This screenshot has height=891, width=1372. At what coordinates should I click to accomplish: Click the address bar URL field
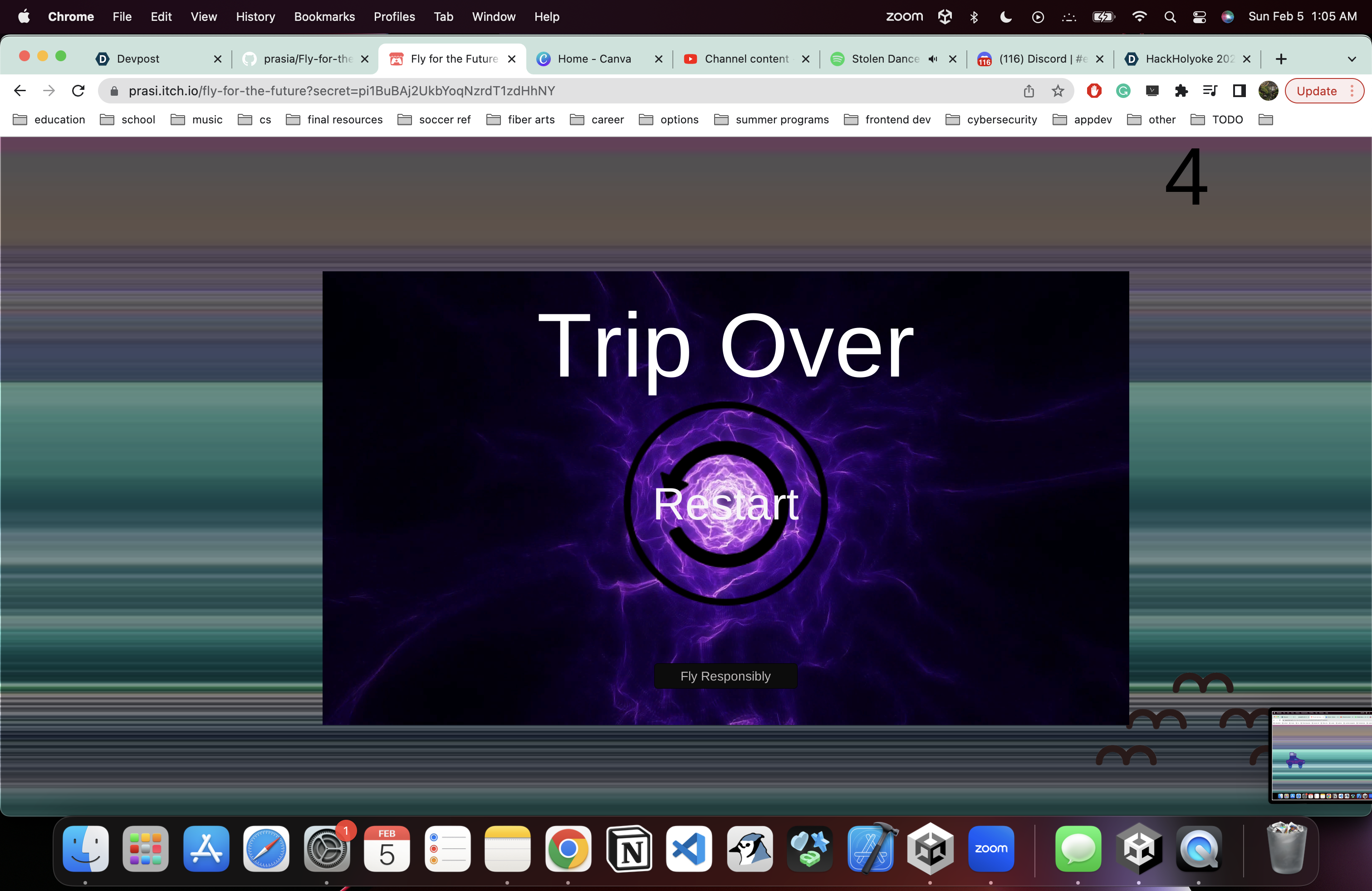click(519, 91)
